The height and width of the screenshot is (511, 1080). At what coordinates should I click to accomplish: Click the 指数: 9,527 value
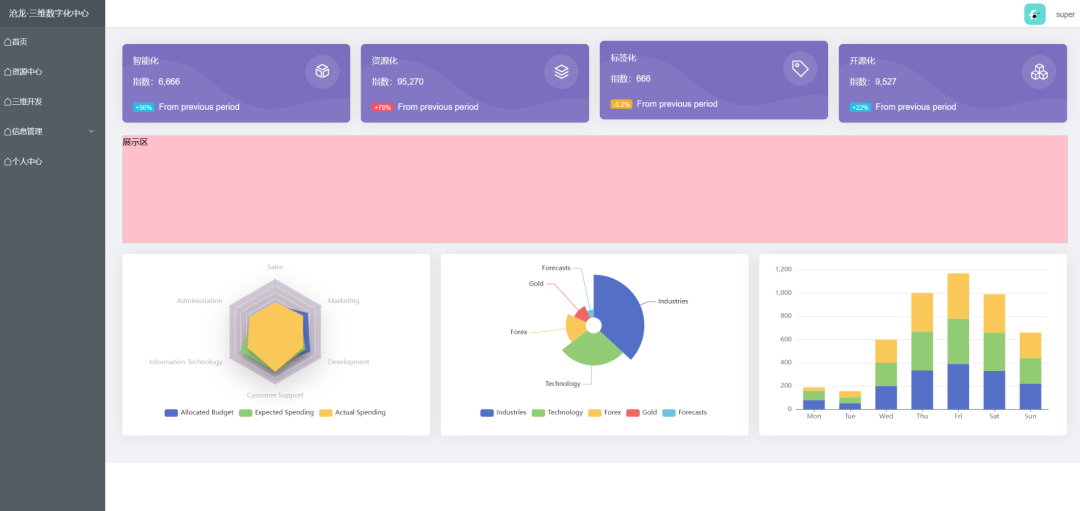click(873, 81)
